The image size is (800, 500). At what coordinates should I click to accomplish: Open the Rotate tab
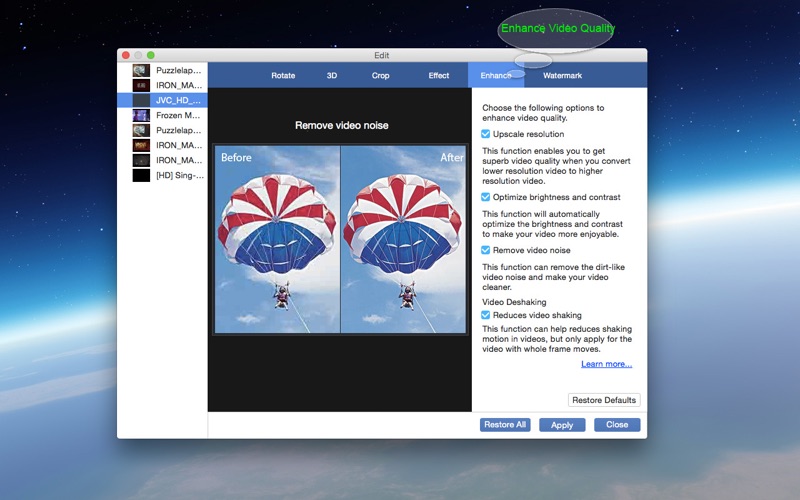pyautogui.click(x=283, y=76)
